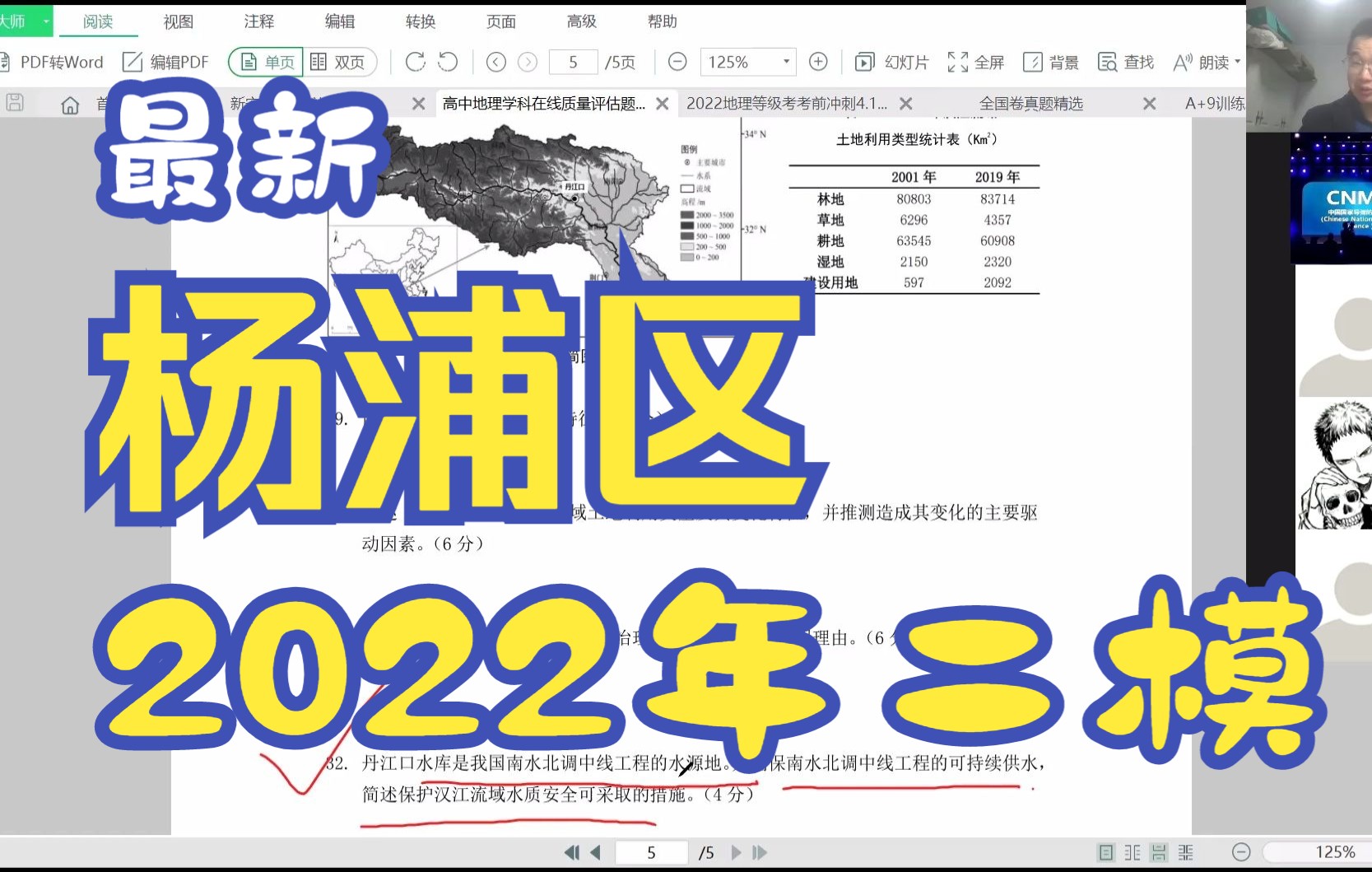Switch to 双页 double-page view

pyautogui.click(x=339, y=62)
